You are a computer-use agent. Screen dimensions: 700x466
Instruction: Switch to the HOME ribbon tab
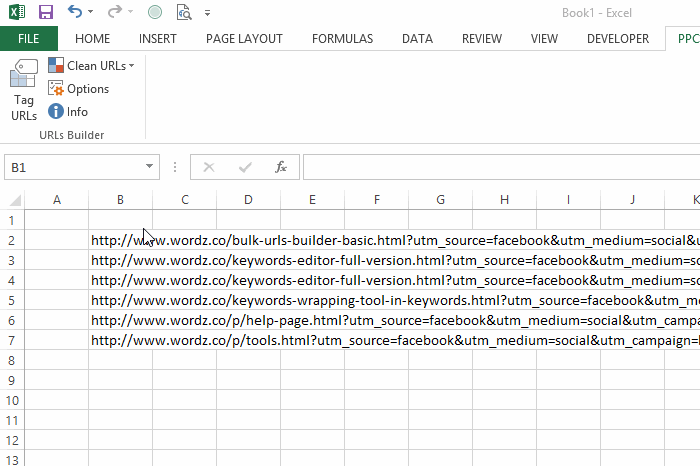(x=92, y=39)
